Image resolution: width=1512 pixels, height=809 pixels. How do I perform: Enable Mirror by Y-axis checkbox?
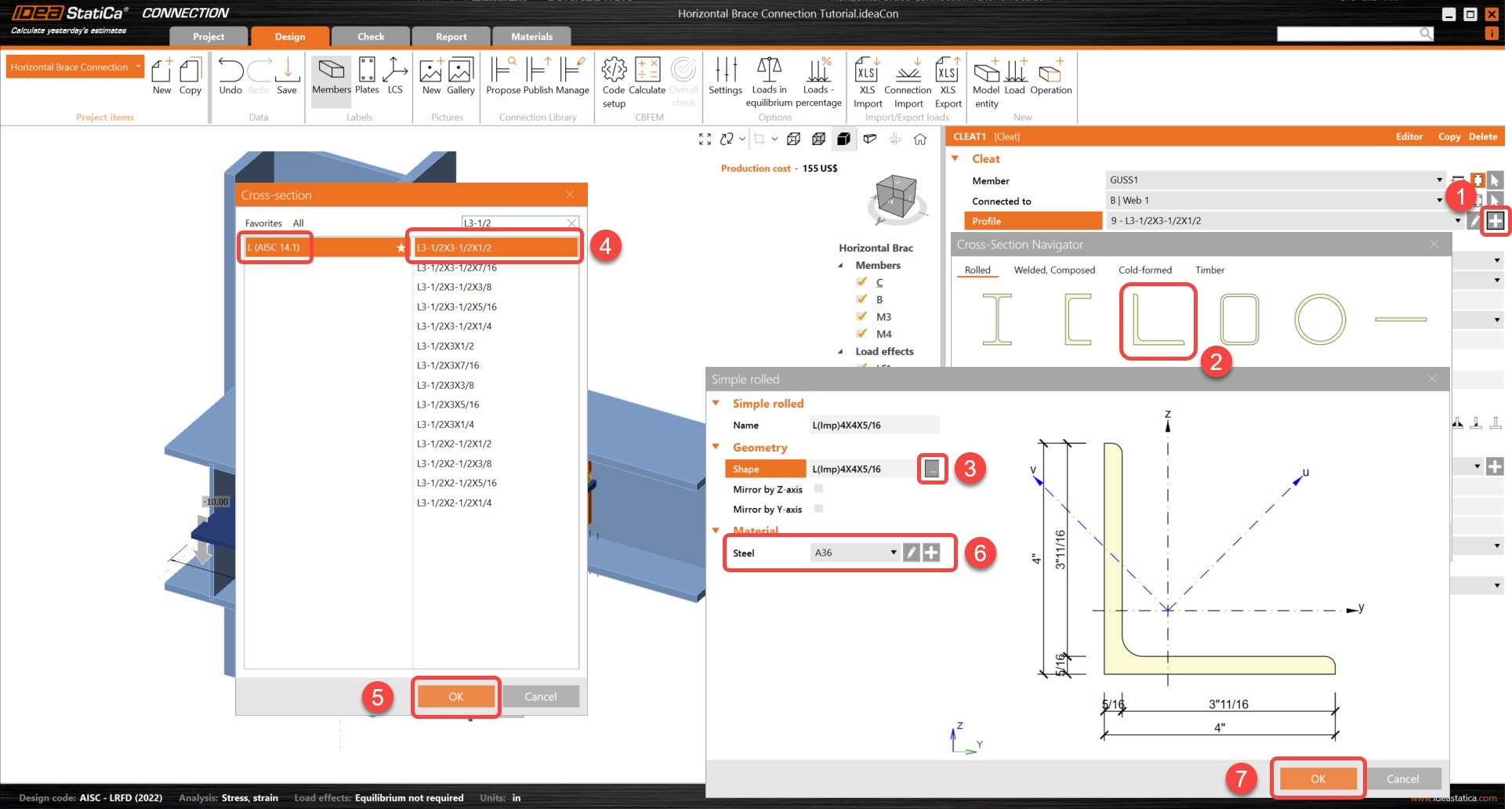point(818,509)
